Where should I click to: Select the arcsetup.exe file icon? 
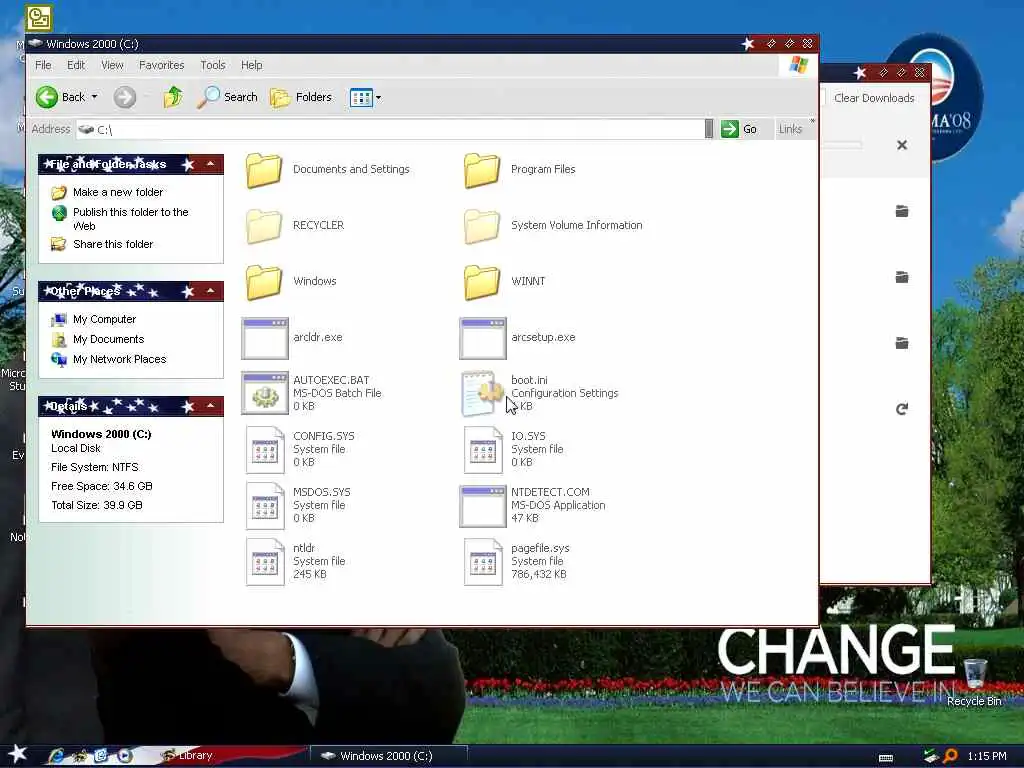pos(483,338)
